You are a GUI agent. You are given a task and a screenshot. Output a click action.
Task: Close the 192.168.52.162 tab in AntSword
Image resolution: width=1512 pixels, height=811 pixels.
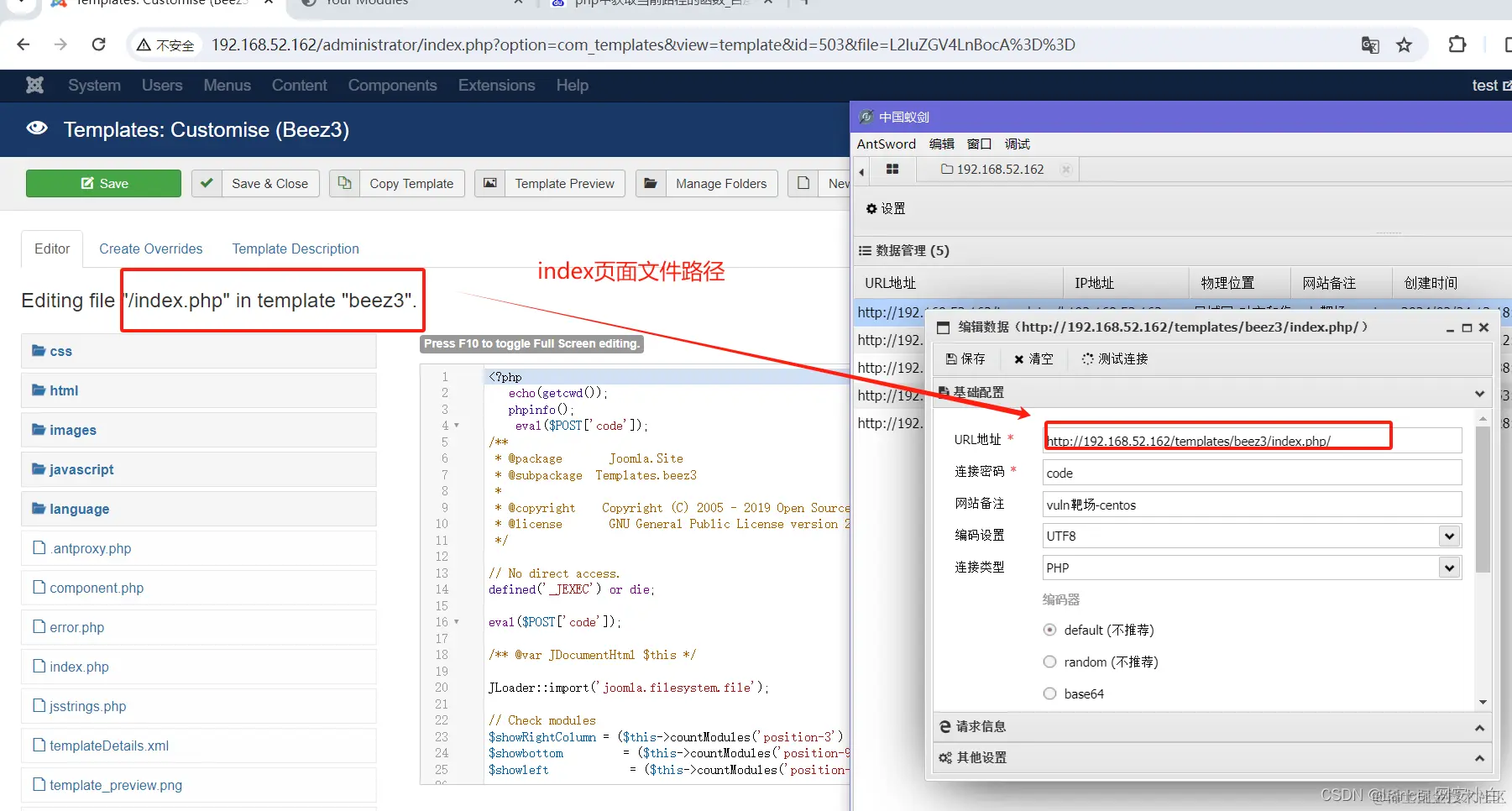click(1066, 170)
